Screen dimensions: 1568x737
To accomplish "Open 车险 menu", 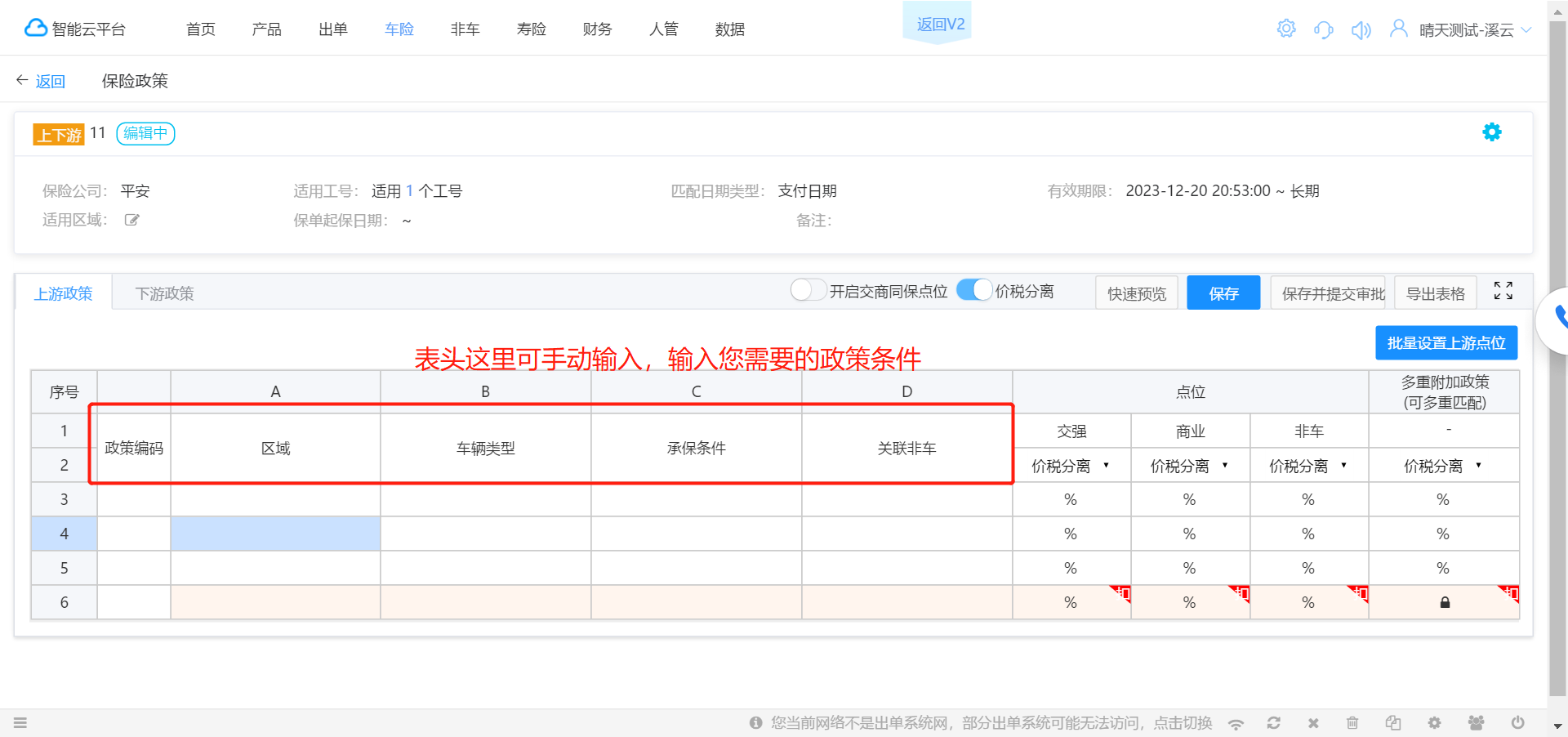I will coord(399,29).
